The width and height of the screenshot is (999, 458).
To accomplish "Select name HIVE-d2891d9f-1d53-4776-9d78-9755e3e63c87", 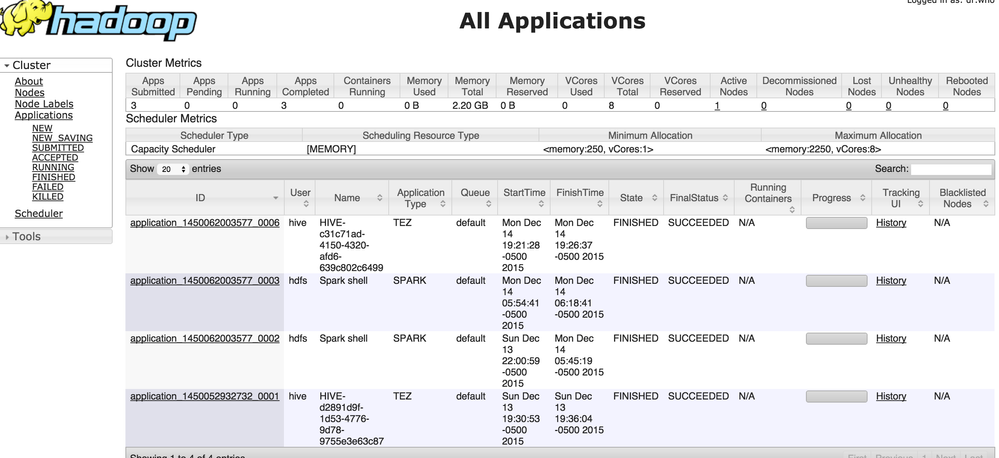I will (351, 419).
